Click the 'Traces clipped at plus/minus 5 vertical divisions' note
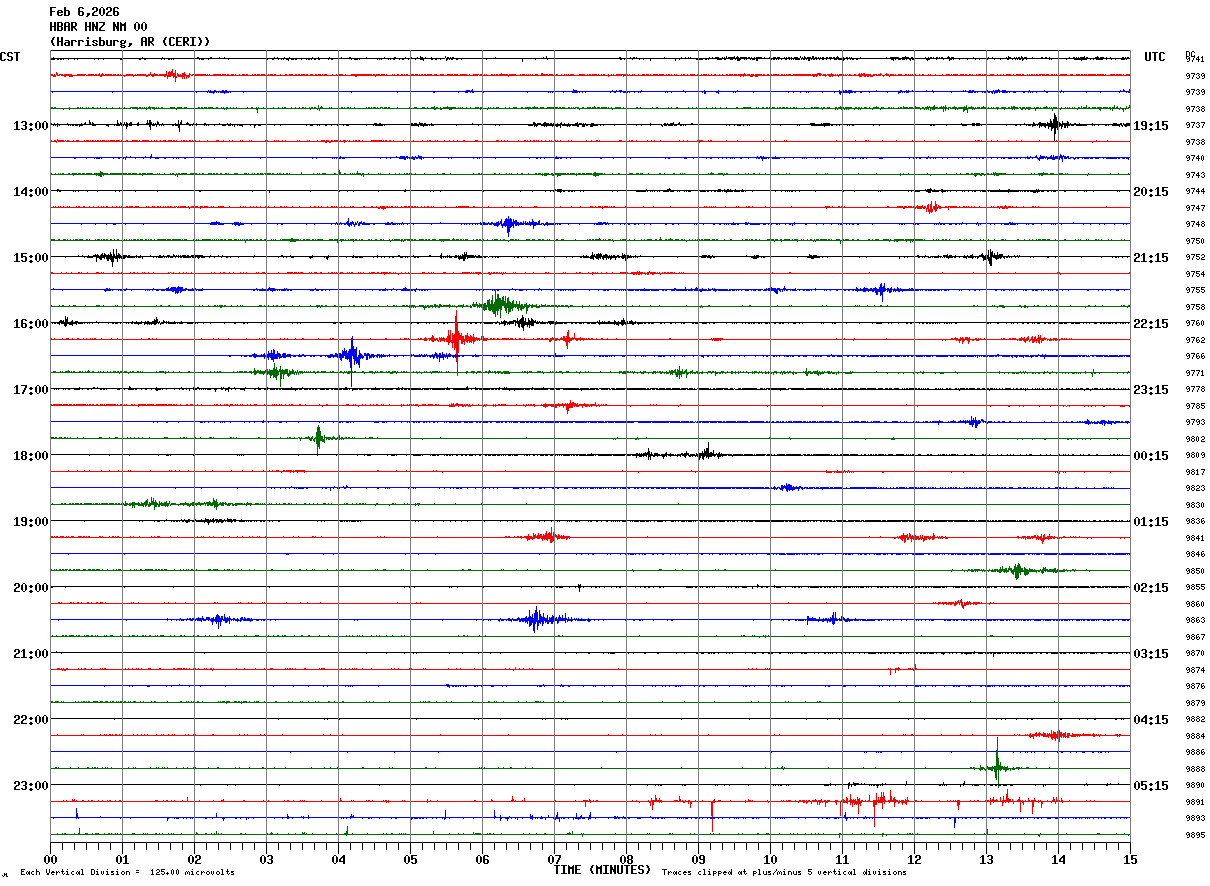 click(x=784, y=873)
